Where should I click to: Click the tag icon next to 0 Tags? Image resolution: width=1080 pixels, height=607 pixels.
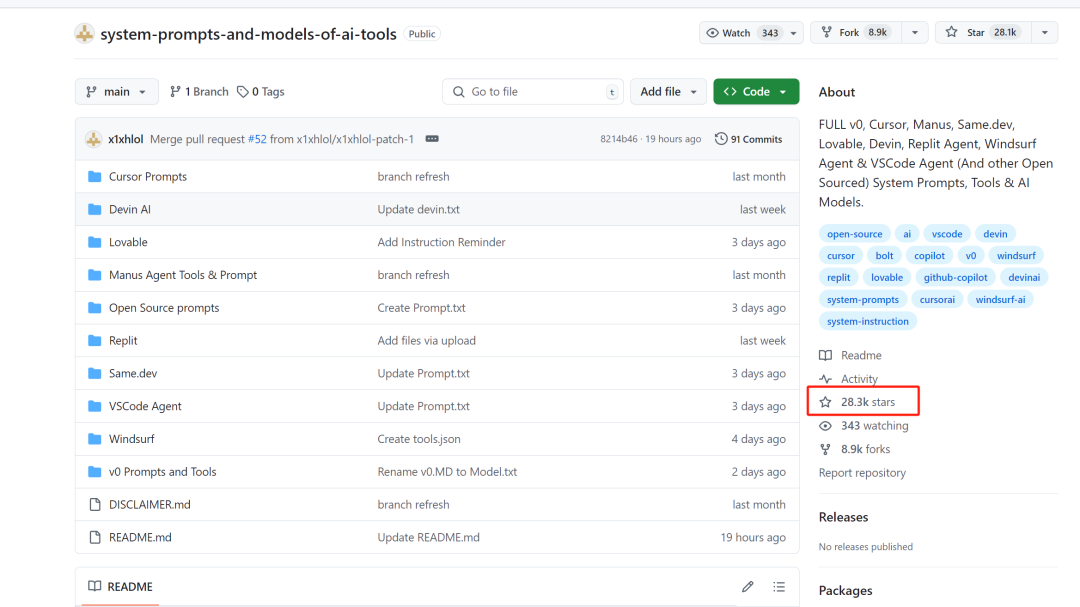pyautogui.click(x=242, y=92)
